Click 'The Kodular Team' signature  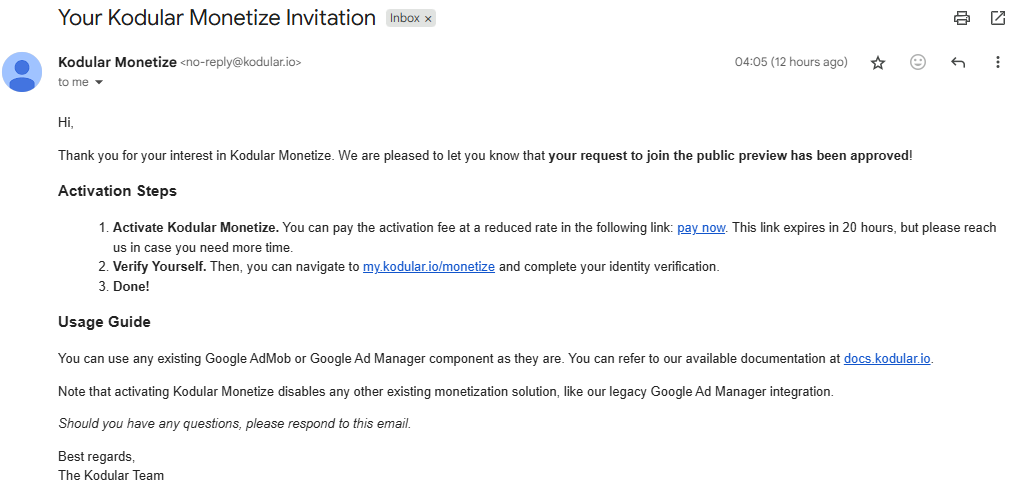point(111,475)
